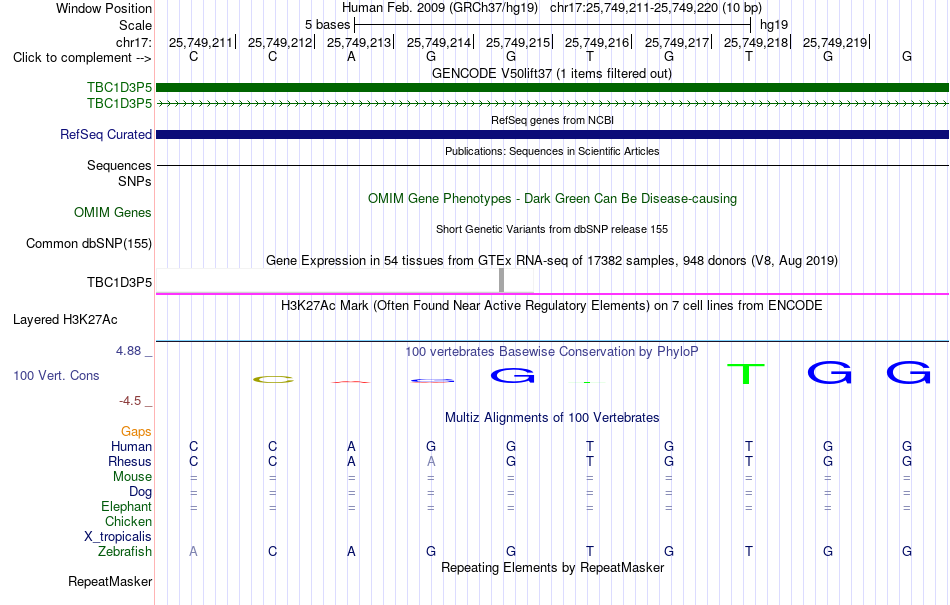Click the Sequences label in Publications track

click(x=119, y=165)
